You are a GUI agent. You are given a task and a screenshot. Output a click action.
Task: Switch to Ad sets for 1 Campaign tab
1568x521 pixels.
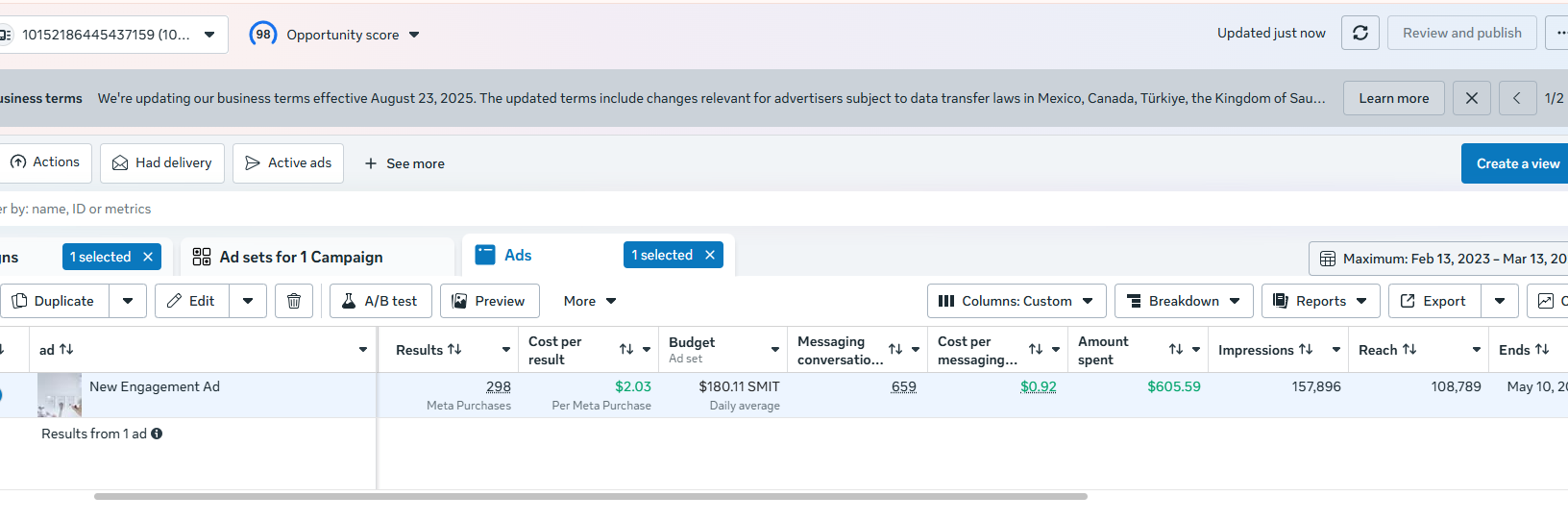[301, 257]
